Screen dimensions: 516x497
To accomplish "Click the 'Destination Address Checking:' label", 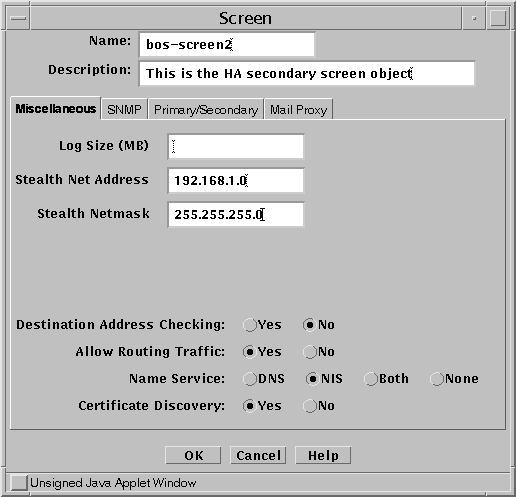I will [x=121, y=325].
